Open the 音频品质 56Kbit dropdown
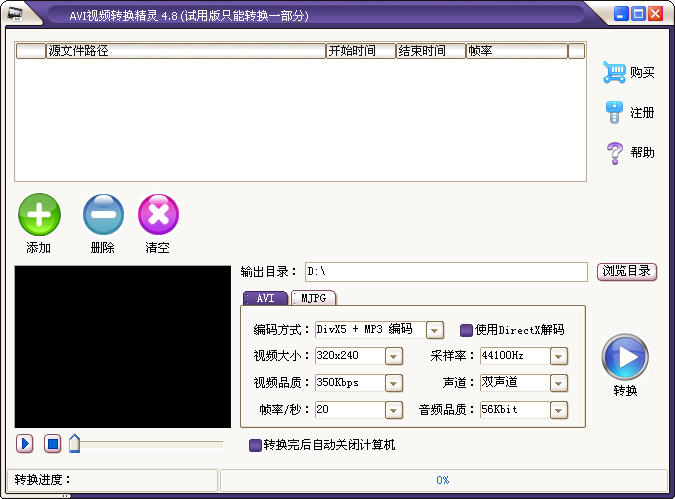The image size is (675, 499). click(558, 410)
